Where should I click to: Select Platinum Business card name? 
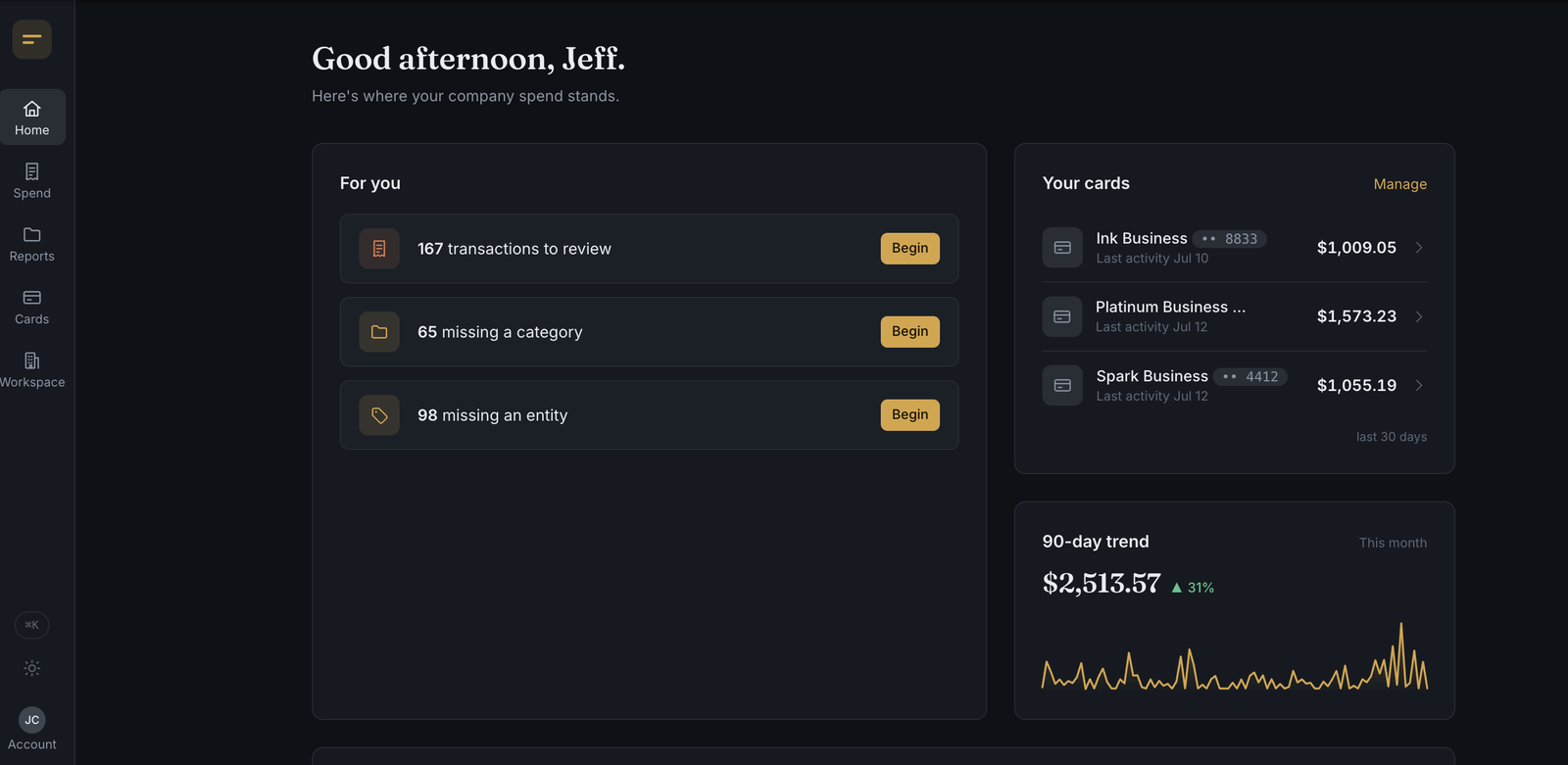coord(1171,308)
